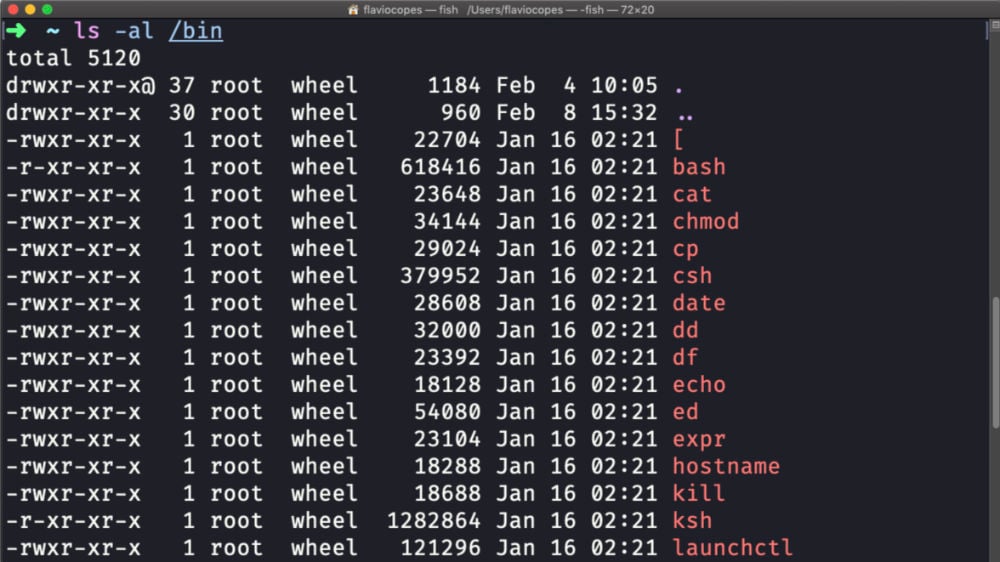Click the yellow minimize window button
The height and width of the screenshot is (562, 1000).
click(x=30, y=10)
